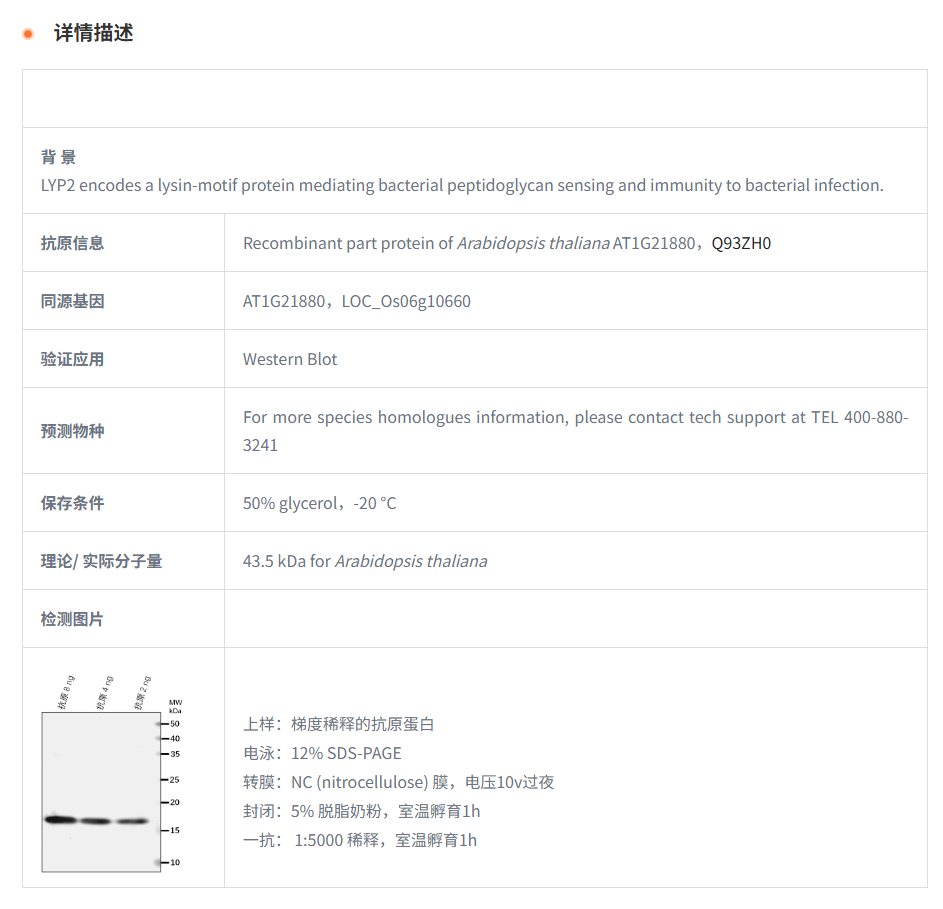Click the Q93ZH0 accession number
Image resolution: width=943 pixels, height=909 pixels.
741,243
